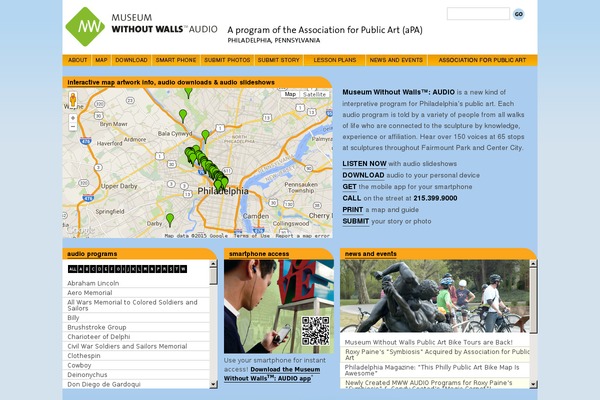Open the DOWNLOAD navigation item
Viewport: 600px width, 400px height.
click(x=131, y=60)
